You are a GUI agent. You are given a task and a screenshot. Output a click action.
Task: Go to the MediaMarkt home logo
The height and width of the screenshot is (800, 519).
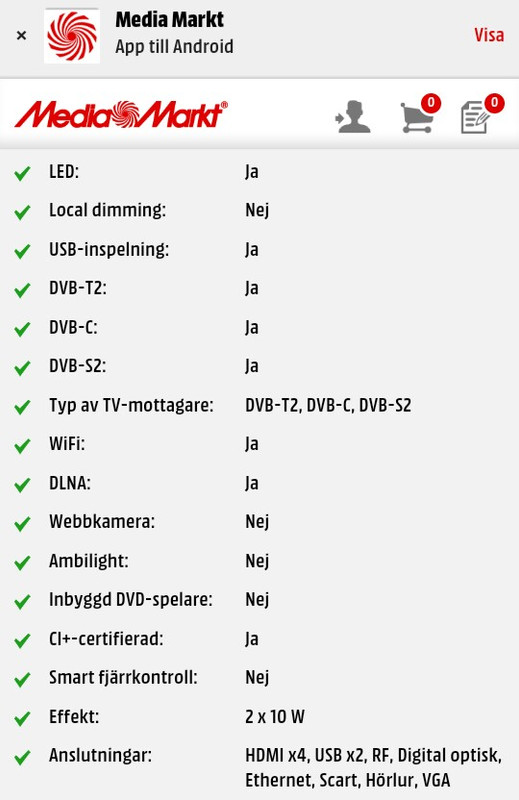tap(121, 114)
